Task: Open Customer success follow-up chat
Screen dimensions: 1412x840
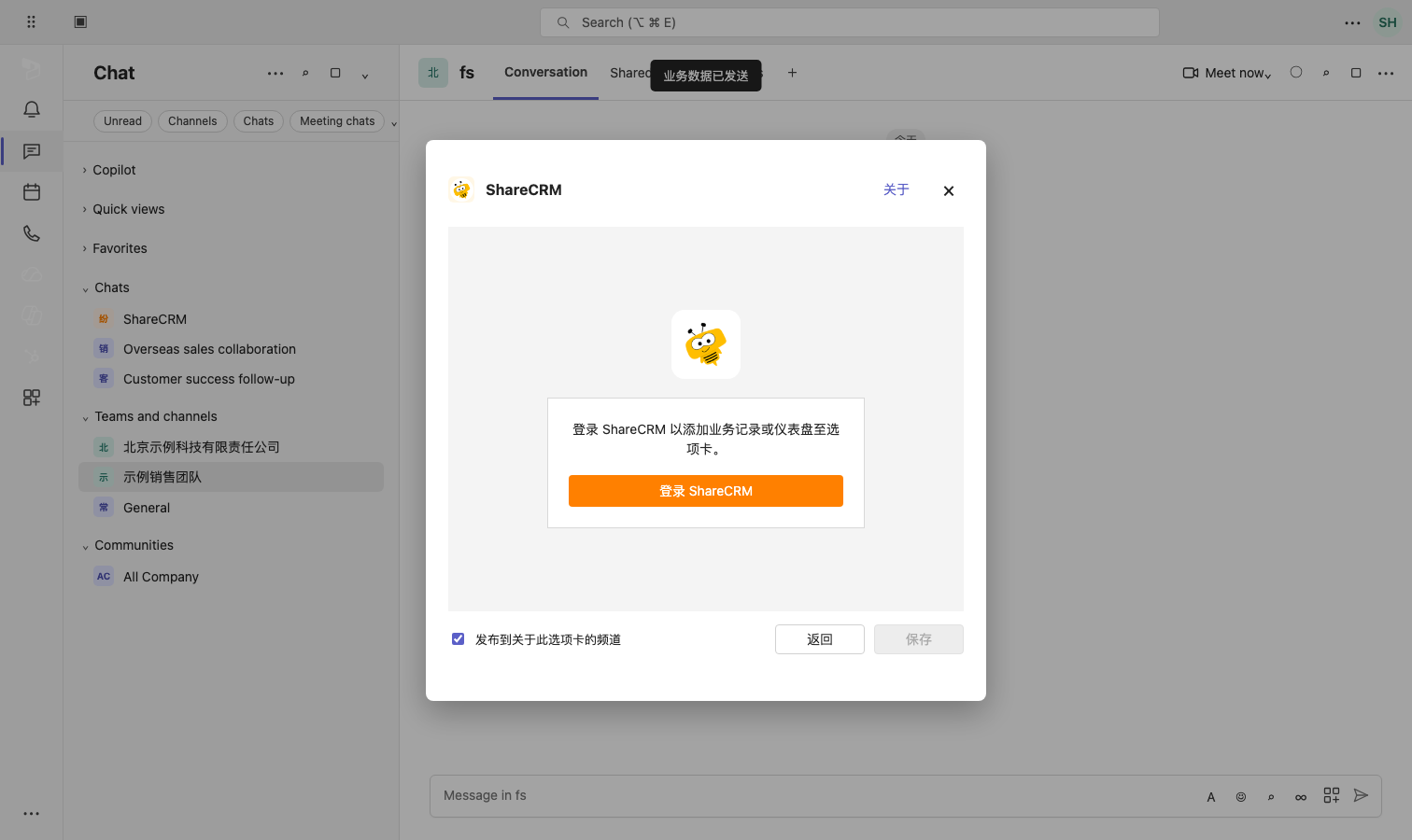Action: [231, 379]
